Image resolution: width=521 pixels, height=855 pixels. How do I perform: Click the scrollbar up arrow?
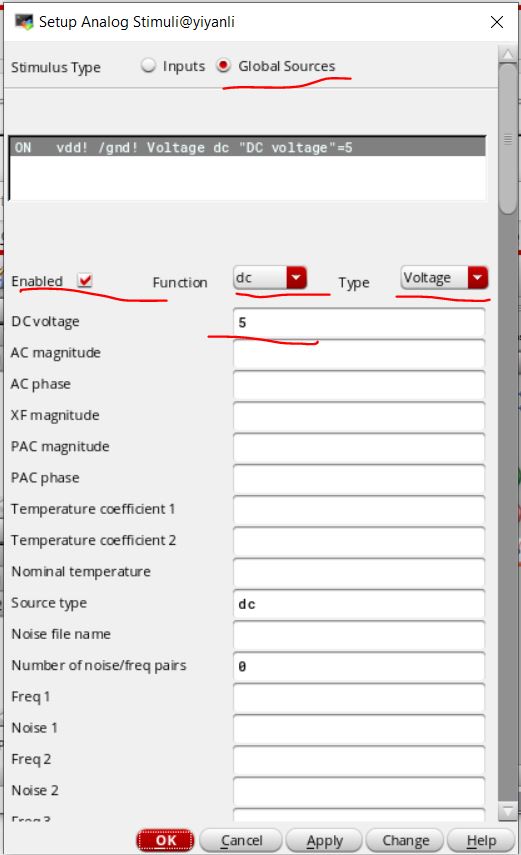click(508, 55)
